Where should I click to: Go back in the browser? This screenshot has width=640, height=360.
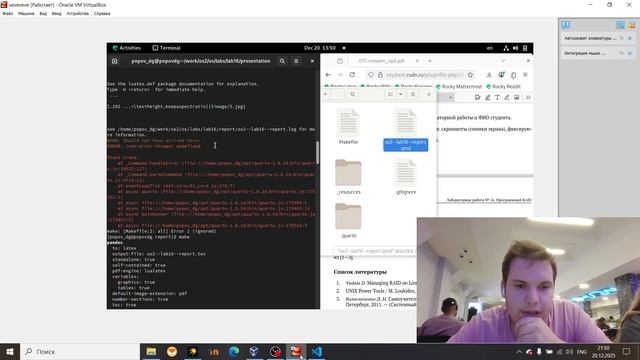click(328, 75)
